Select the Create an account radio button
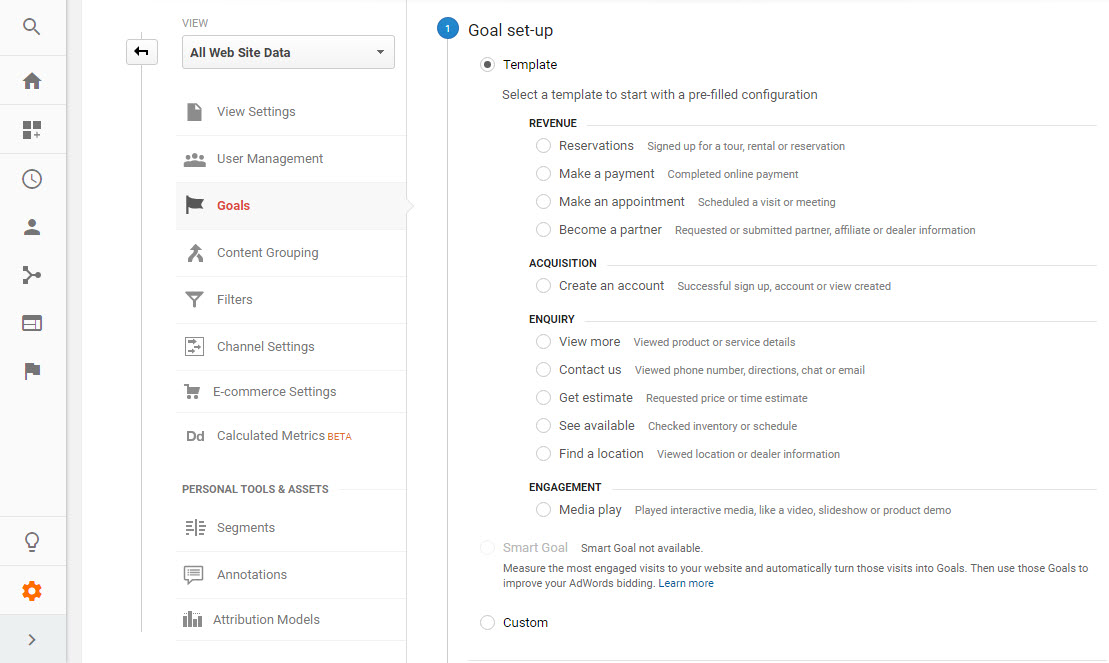The width and height of the screenshot is (1109, 663). pyautogui.click(x=543, y=286)
